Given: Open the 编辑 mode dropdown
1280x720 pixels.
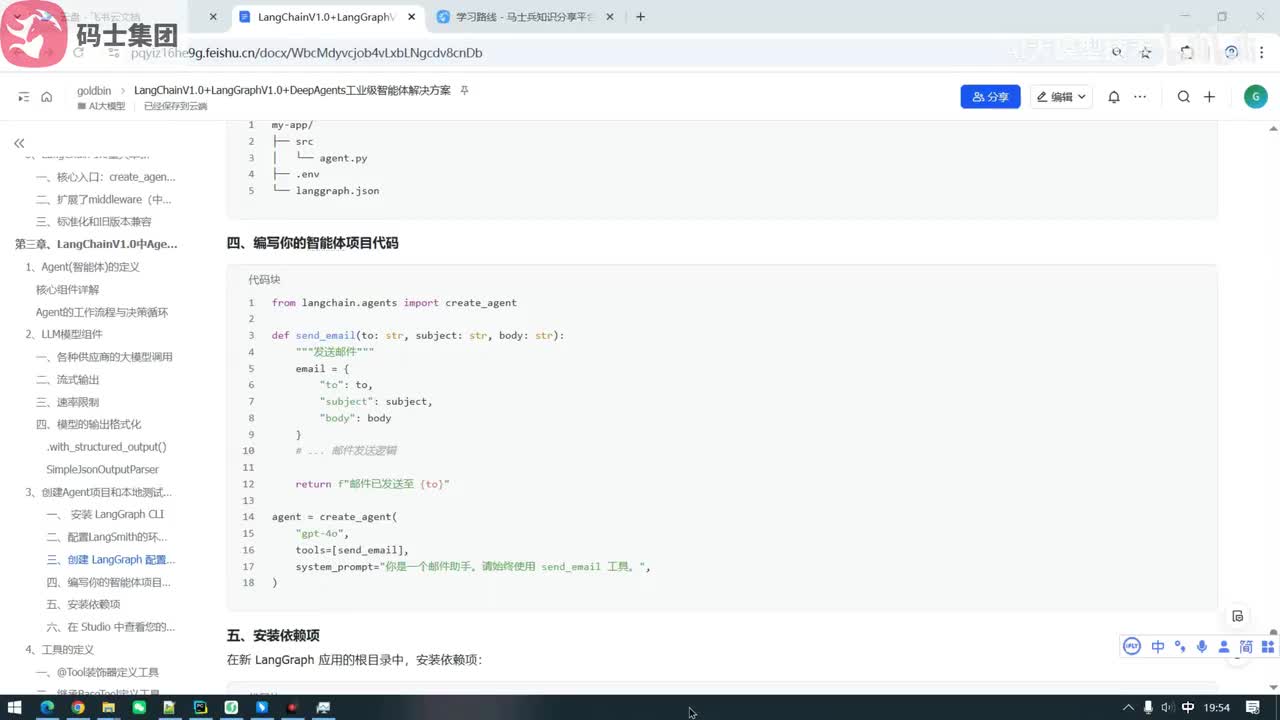Looking at the screenshot, I should (1062, 97).
